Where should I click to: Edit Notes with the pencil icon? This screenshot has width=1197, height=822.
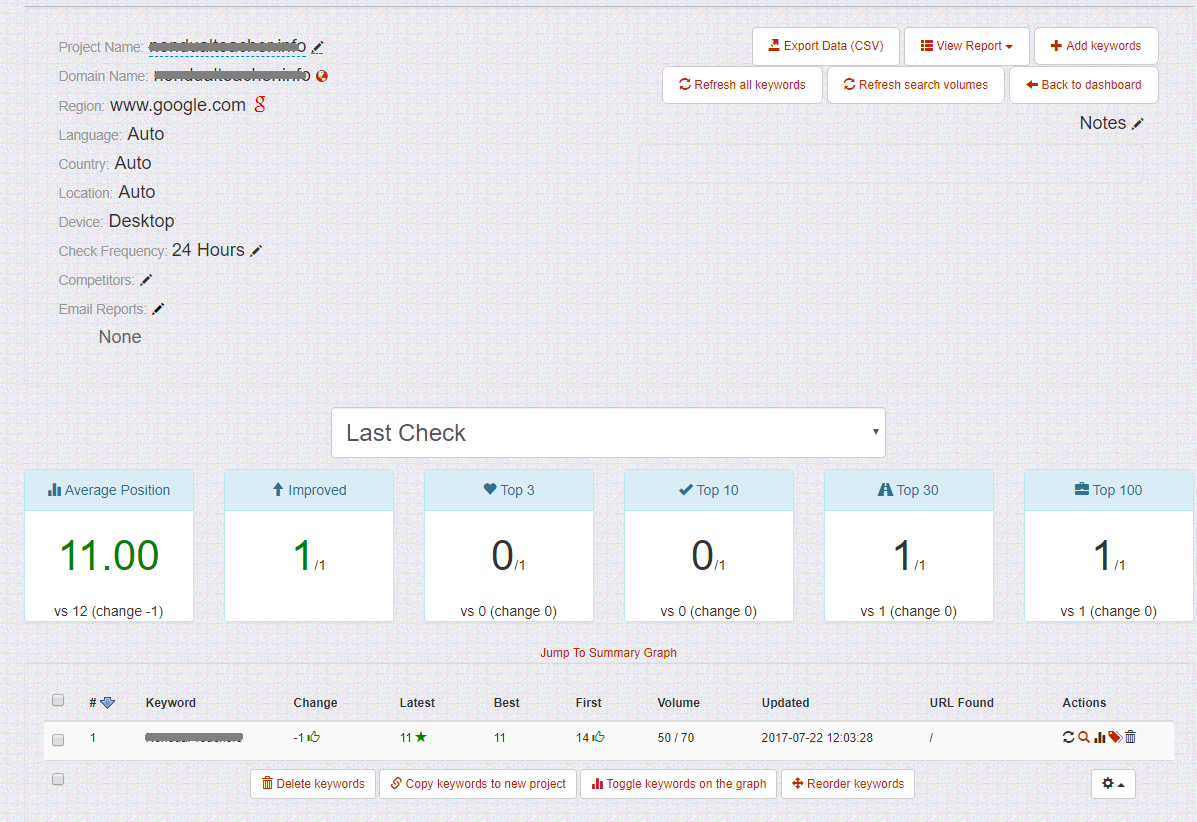(x=1137, y=124)
